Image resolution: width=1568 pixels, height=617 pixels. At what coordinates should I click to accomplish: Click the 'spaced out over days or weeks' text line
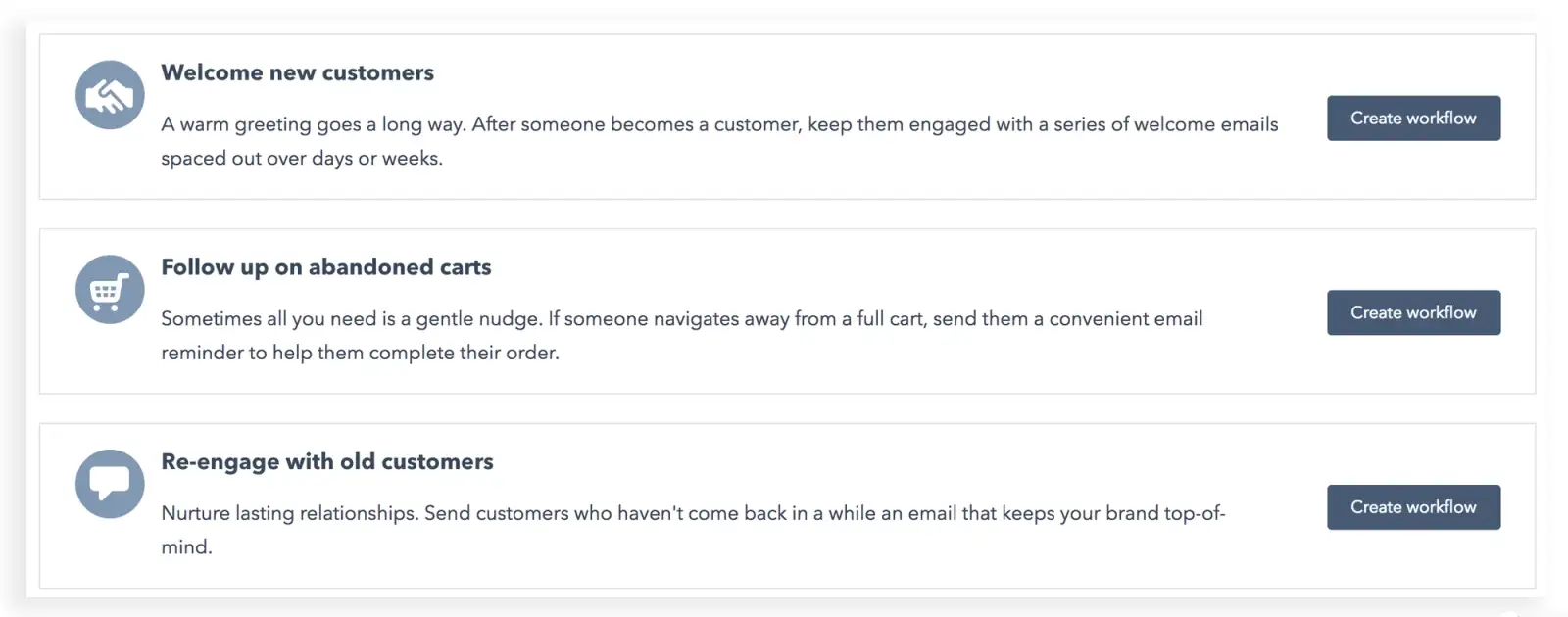(x=302, y=159)
